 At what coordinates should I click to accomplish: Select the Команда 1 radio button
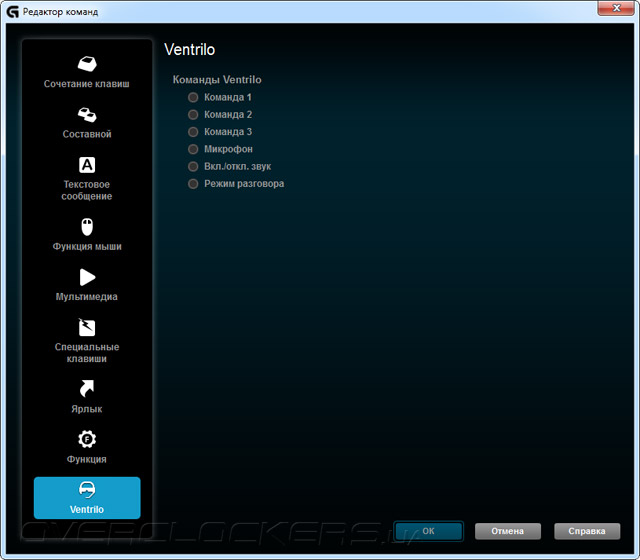[193, 97]
